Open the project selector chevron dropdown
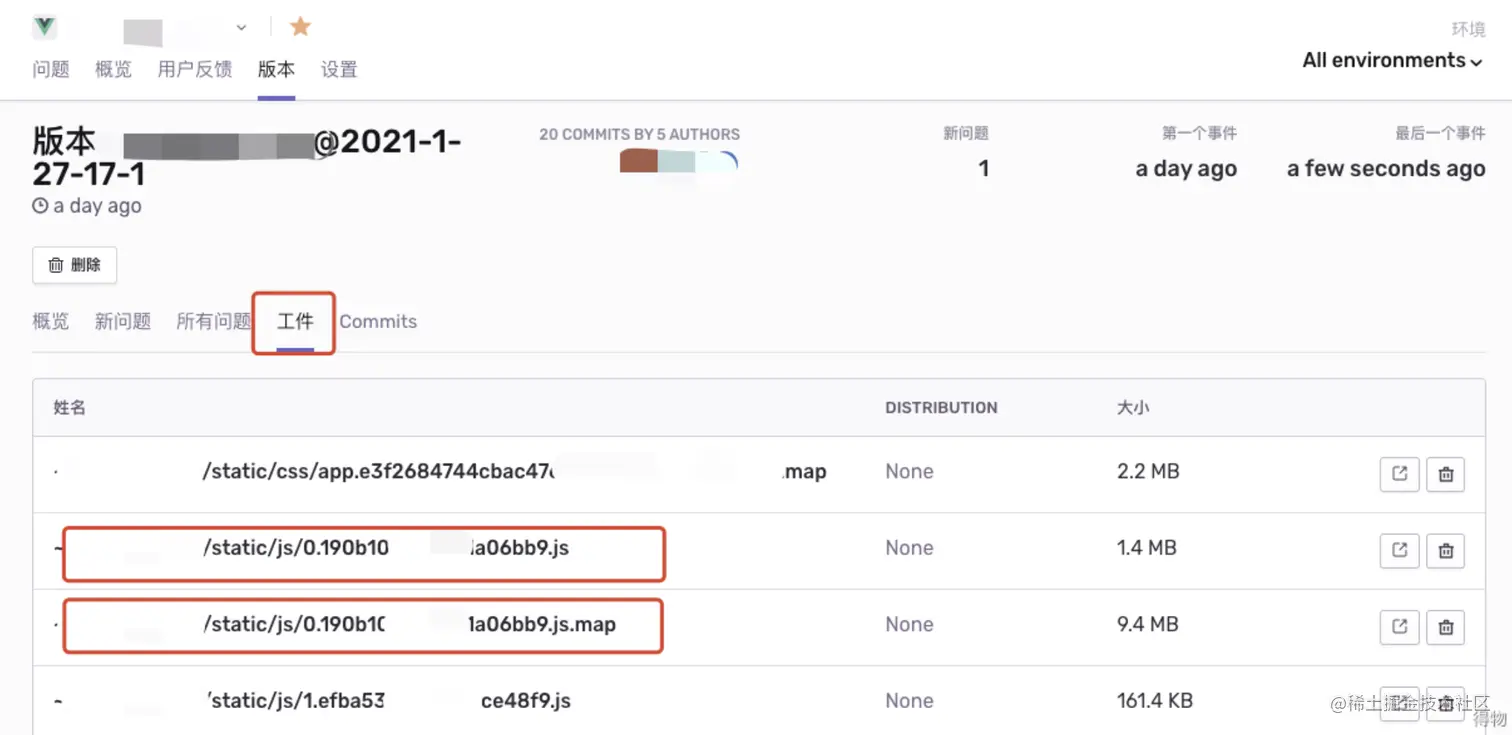1512x735 pixels. 241,27
